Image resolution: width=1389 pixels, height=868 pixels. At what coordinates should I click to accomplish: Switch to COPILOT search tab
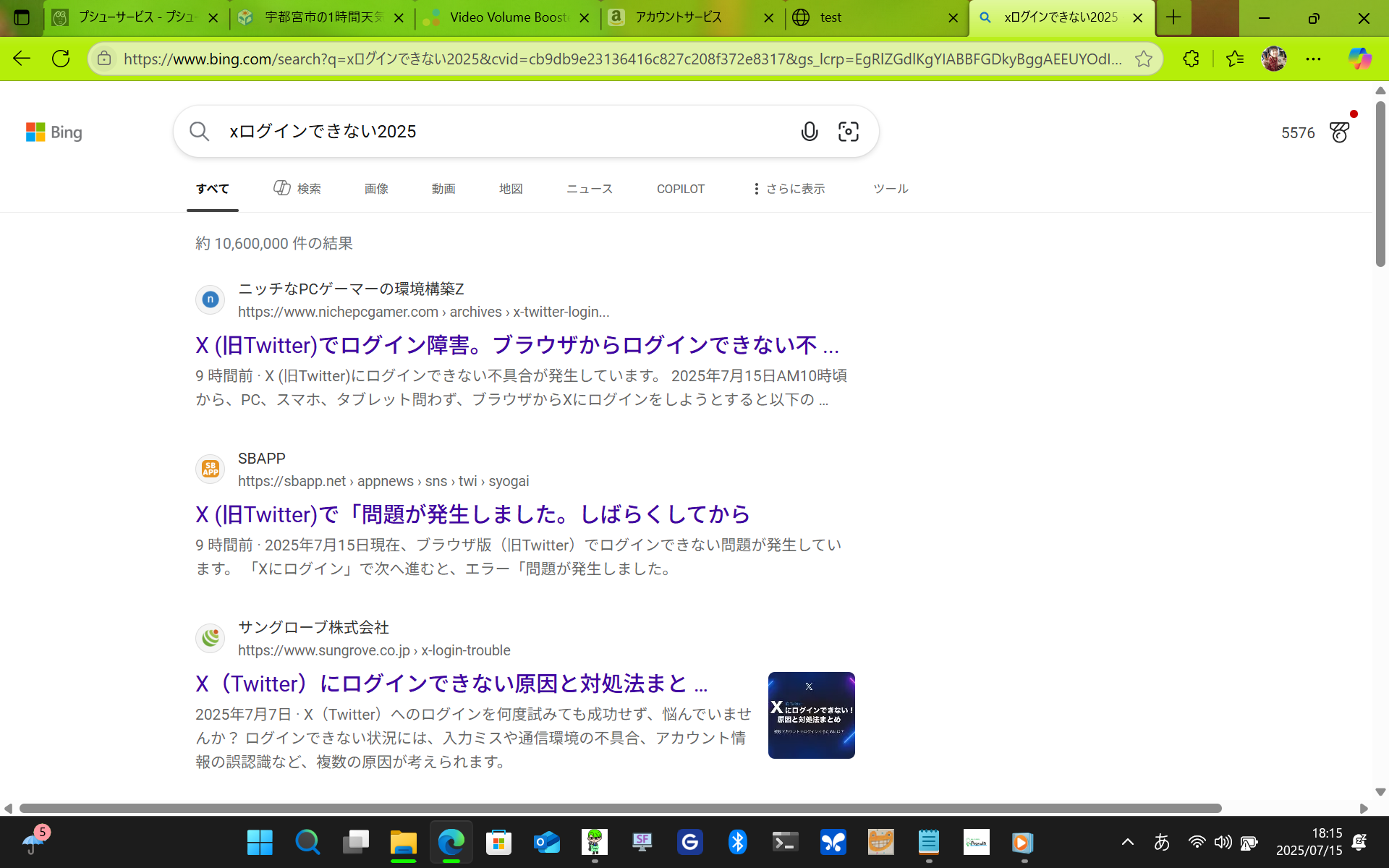coord(681,189)
